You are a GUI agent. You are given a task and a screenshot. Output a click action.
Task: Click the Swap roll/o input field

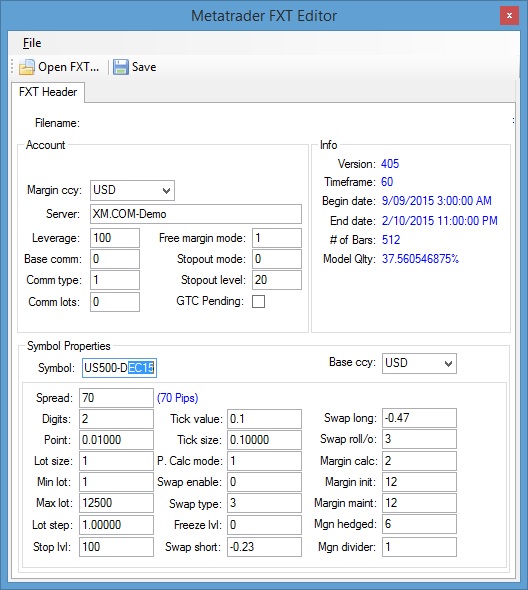(419, 439)
